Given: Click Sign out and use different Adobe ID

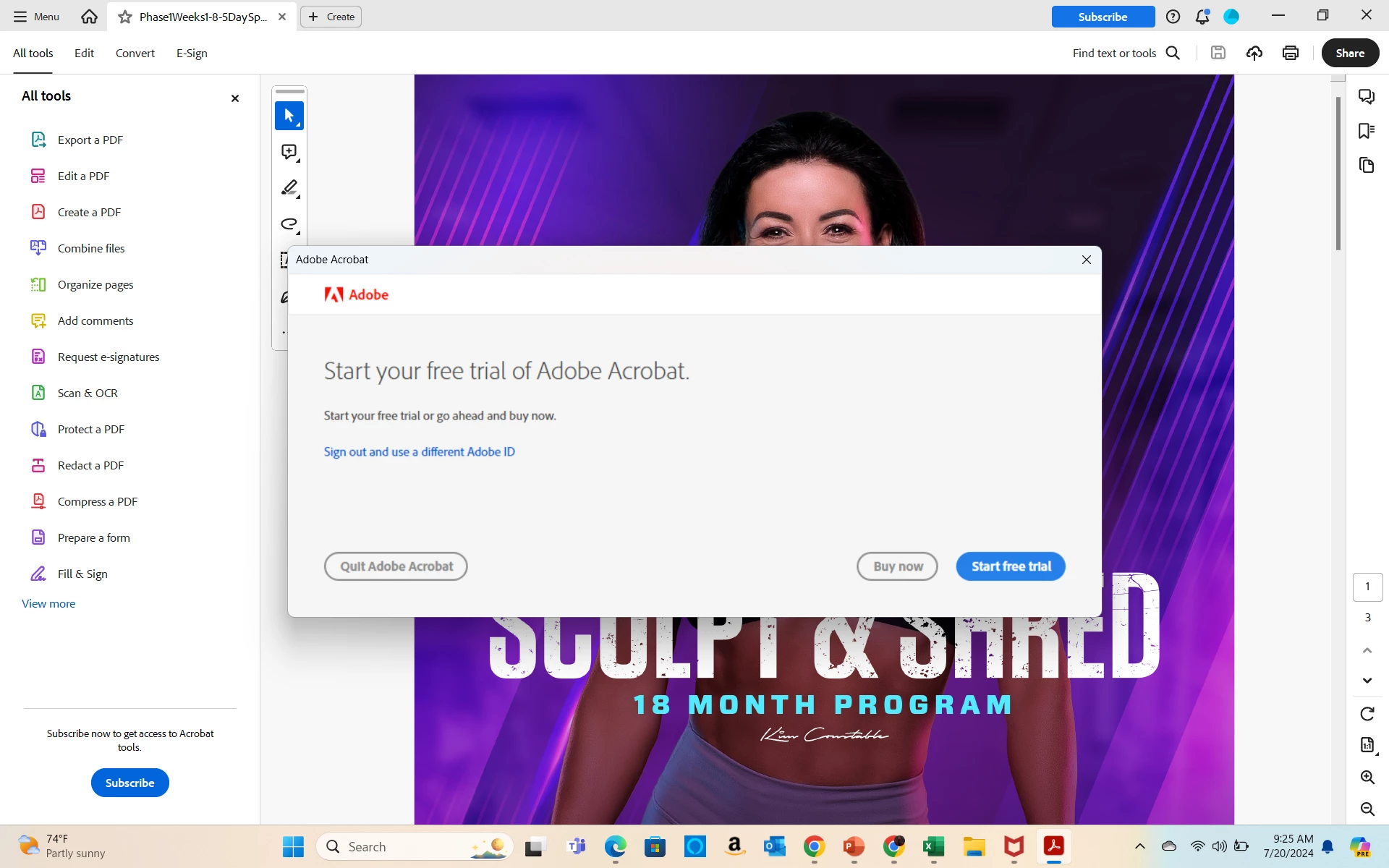Looking at the screenshot, I should tap(419, 452).
